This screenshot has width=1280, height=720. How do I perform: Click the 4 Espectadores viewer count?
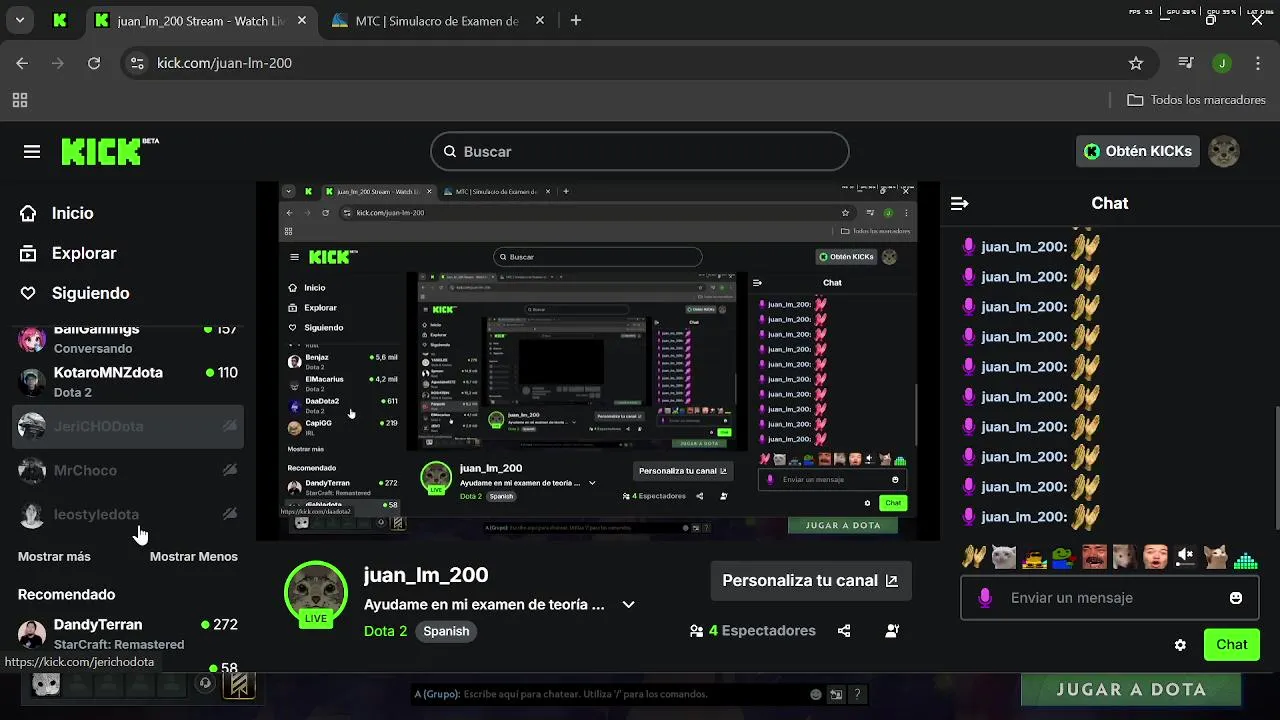click(752, 631)
